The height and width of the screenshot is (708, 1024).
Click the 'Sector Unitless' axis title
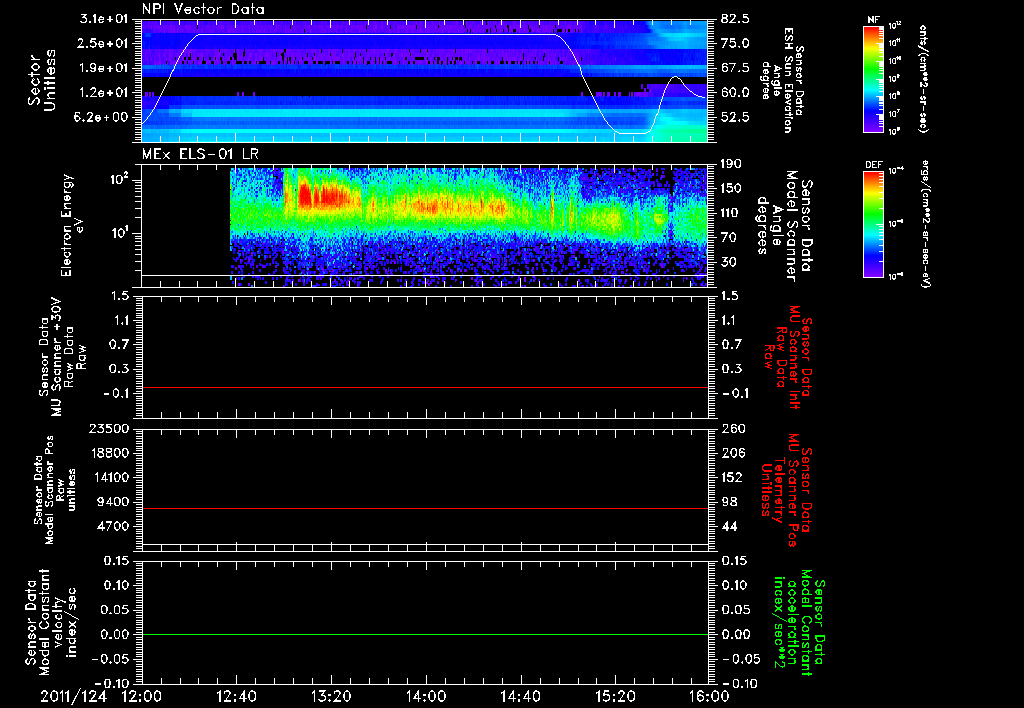42,80
